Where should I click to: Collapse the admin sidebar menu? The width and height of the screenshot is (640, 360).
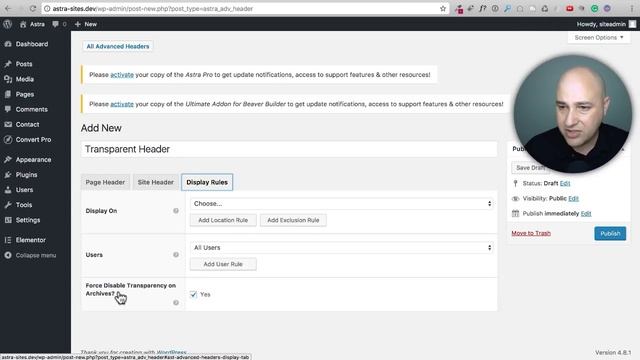click(x=30, y=255)
